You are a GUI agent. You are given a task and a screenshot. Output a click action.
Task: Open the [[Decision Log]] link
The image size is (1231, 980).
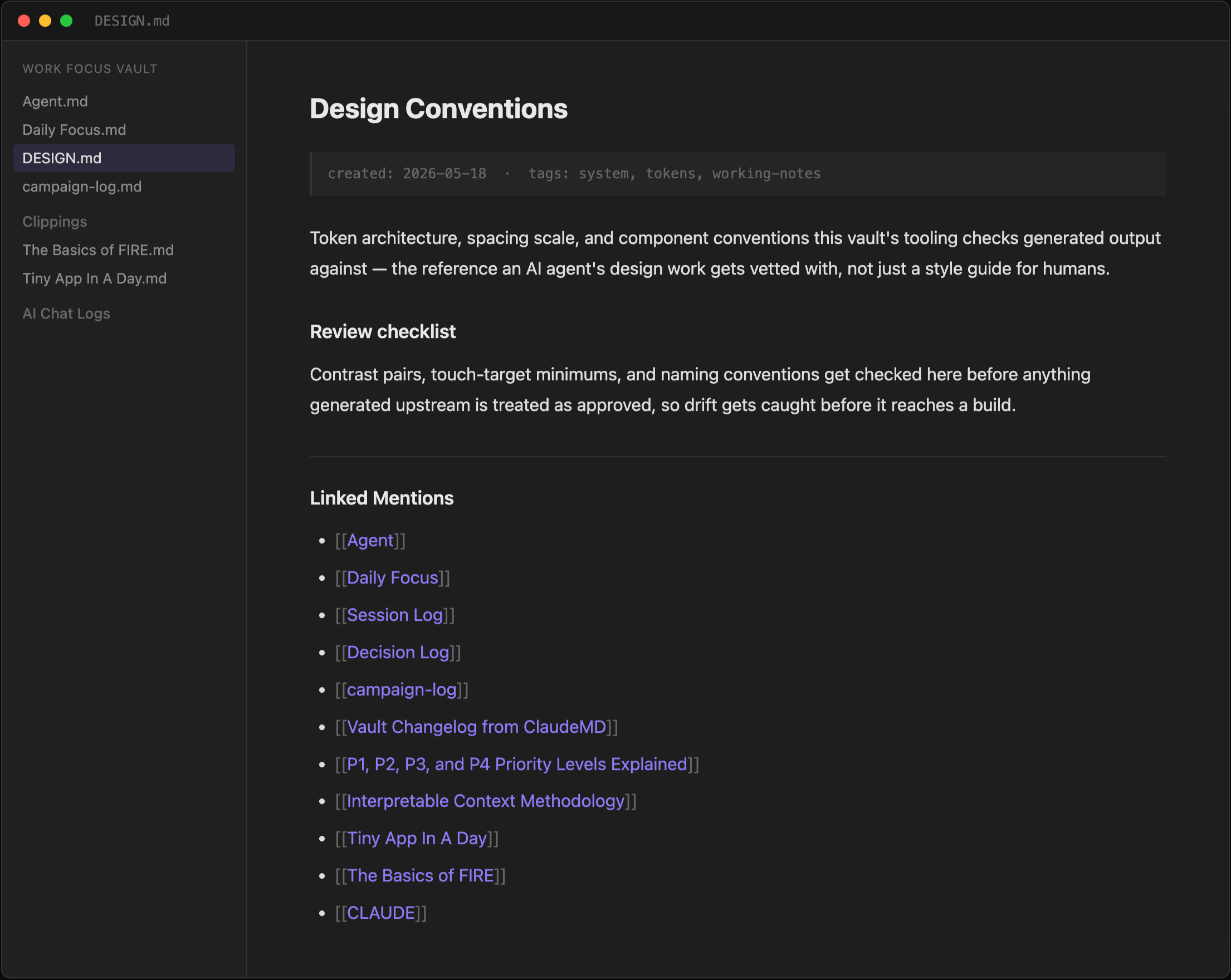(398, 653)
